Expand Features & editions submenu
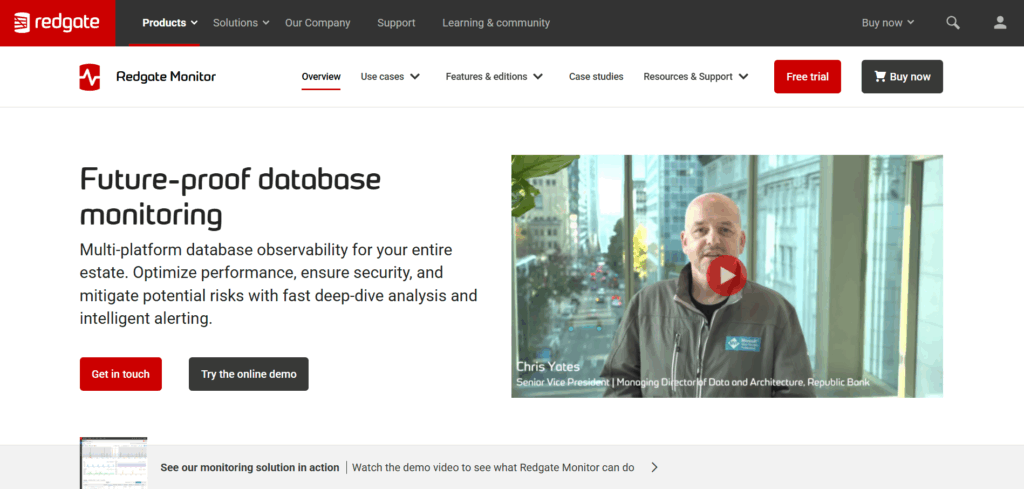Viewport: 1024px width, 489px height. pyautogui.click(x=494, y=77)
